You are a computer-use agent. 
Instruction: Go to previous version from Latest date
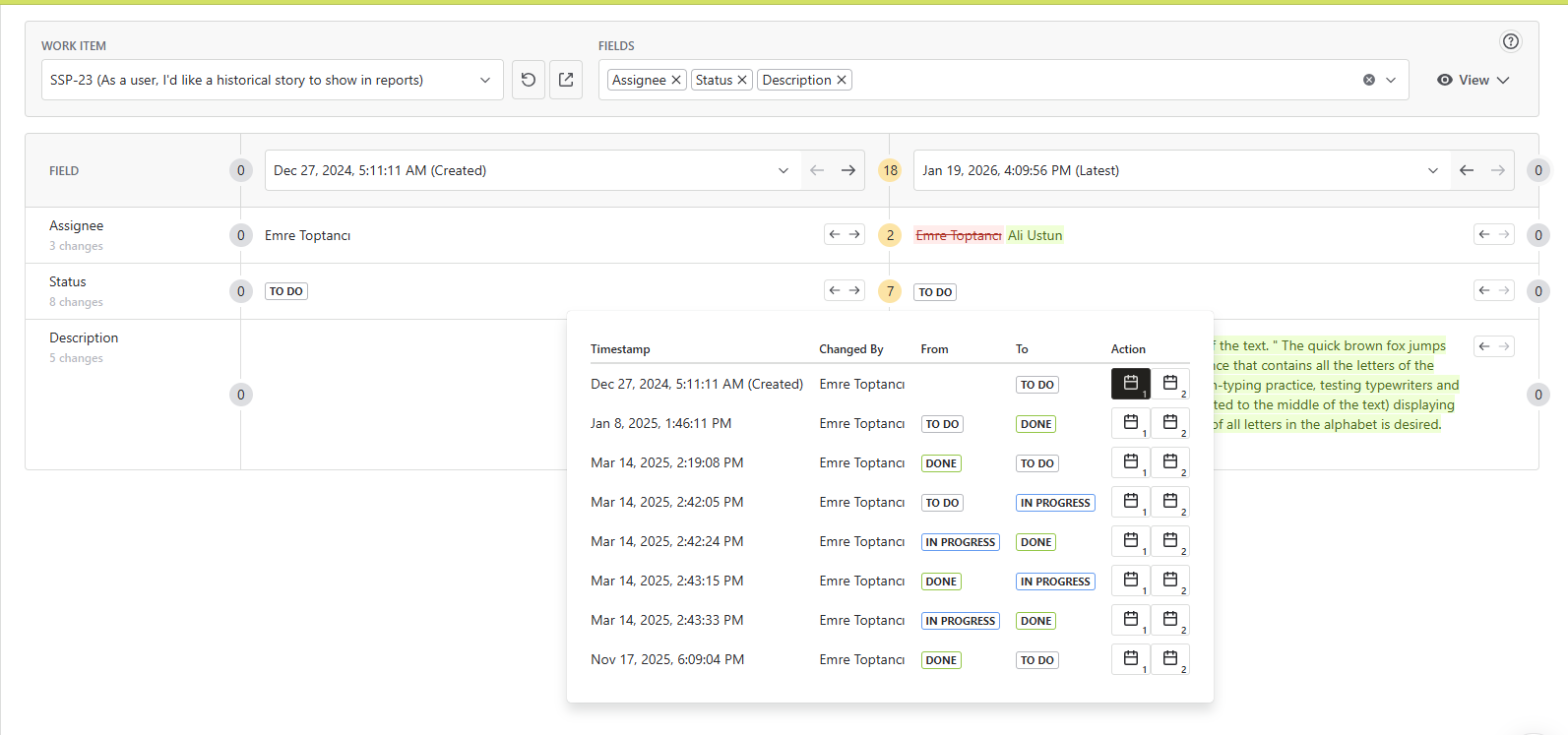point(1467,170)
